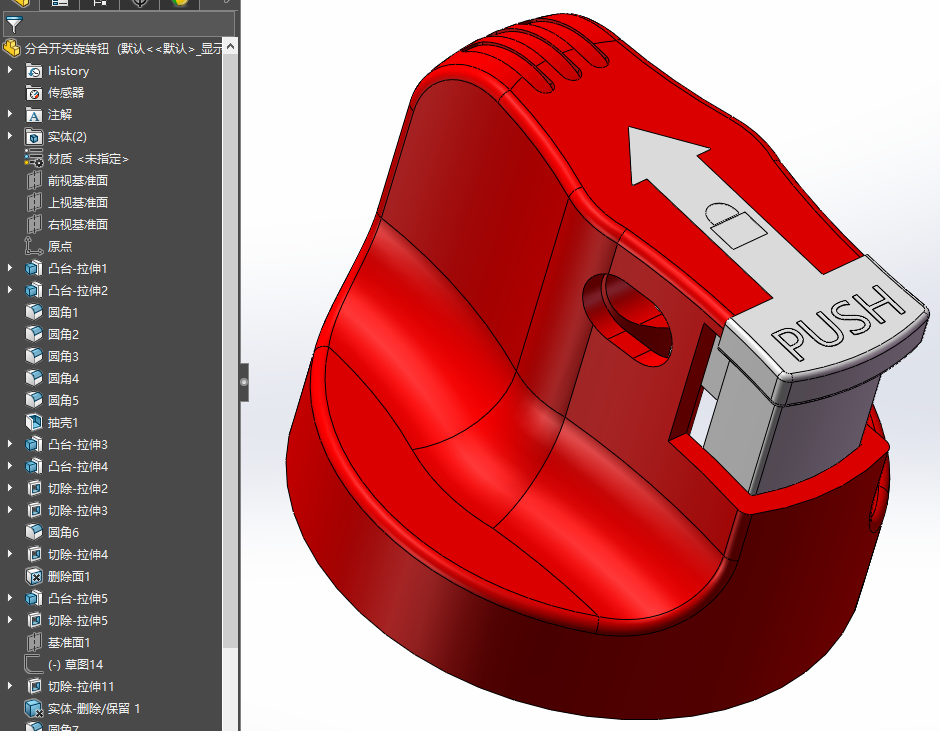This screenshot has width=940, height=731.
Task: Select the 原点 origin icon
Action: (x=34, y=246)
